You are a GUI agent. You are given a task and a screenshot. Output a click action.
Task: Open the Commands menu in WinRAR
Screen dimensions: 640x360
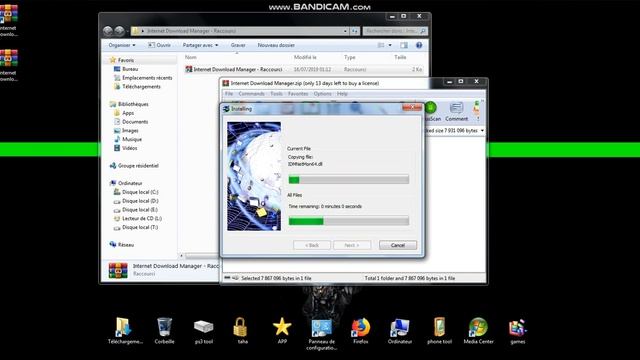point(251,94)
